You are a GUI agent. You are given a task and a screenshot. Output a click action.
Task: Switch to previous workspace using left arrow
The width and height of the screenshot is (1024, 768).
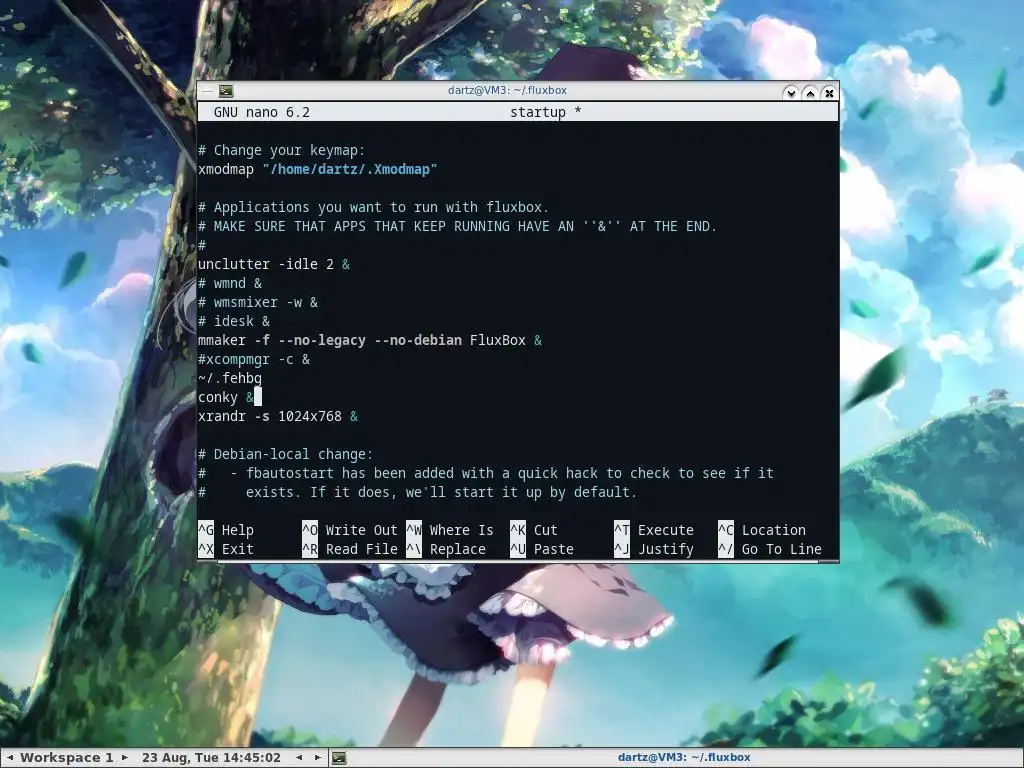[10, 758]
